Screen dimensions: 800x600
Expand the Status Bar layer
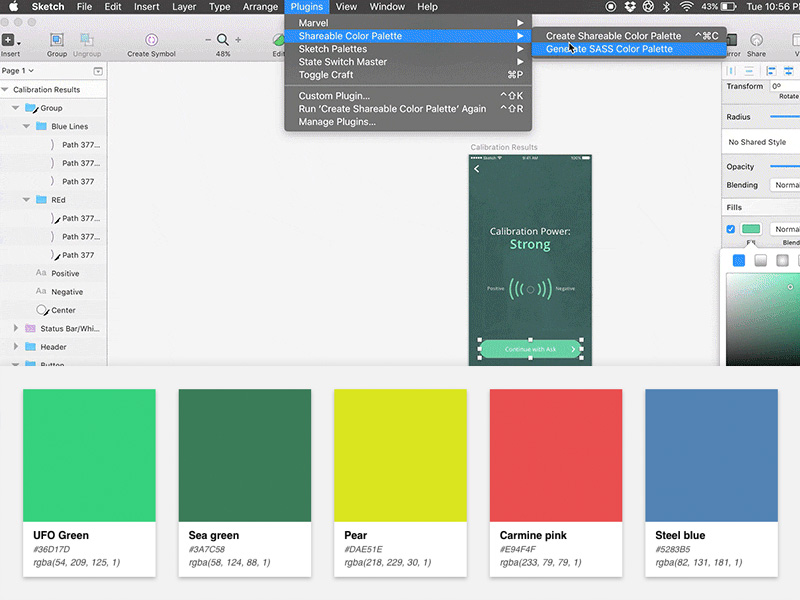pyautogui.click(x=16, y=328)
